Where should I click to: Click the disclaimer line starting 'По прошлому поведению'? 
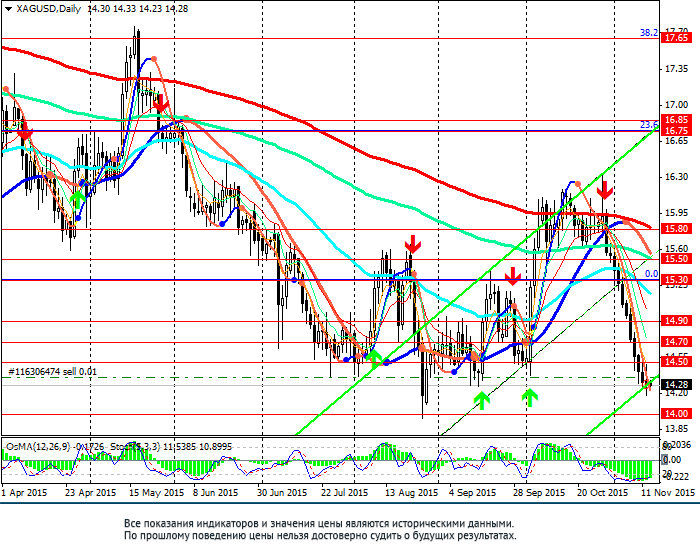pos(320,535)
